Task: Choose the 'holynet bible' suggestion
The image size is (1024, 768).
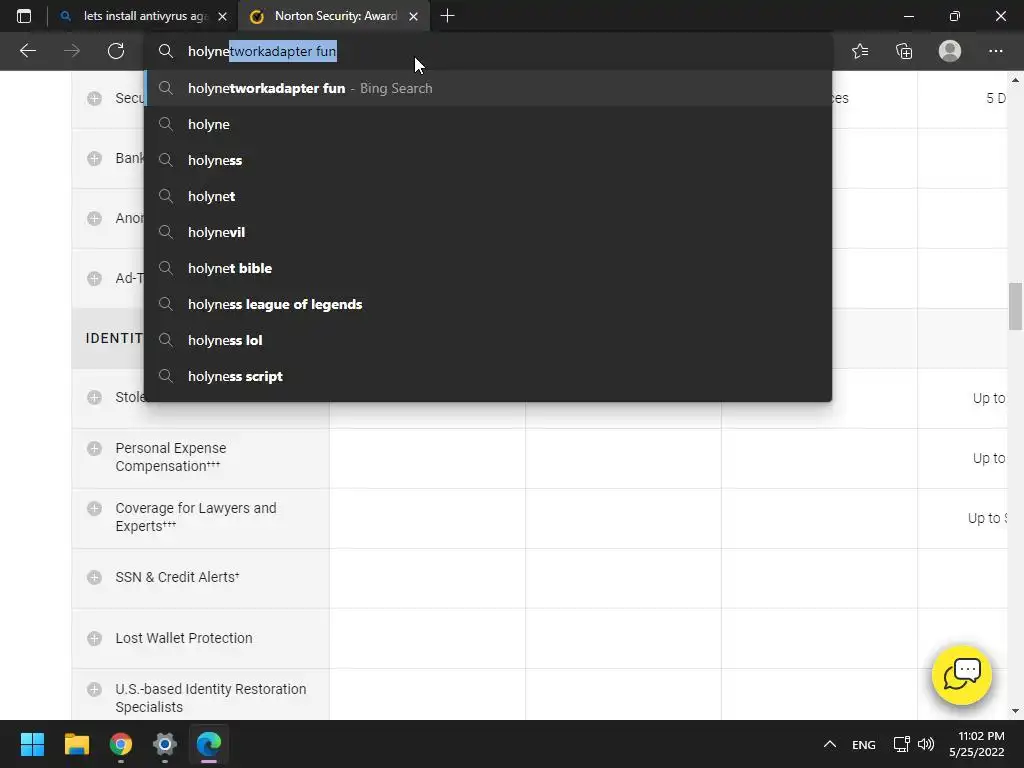Action: 488,268
